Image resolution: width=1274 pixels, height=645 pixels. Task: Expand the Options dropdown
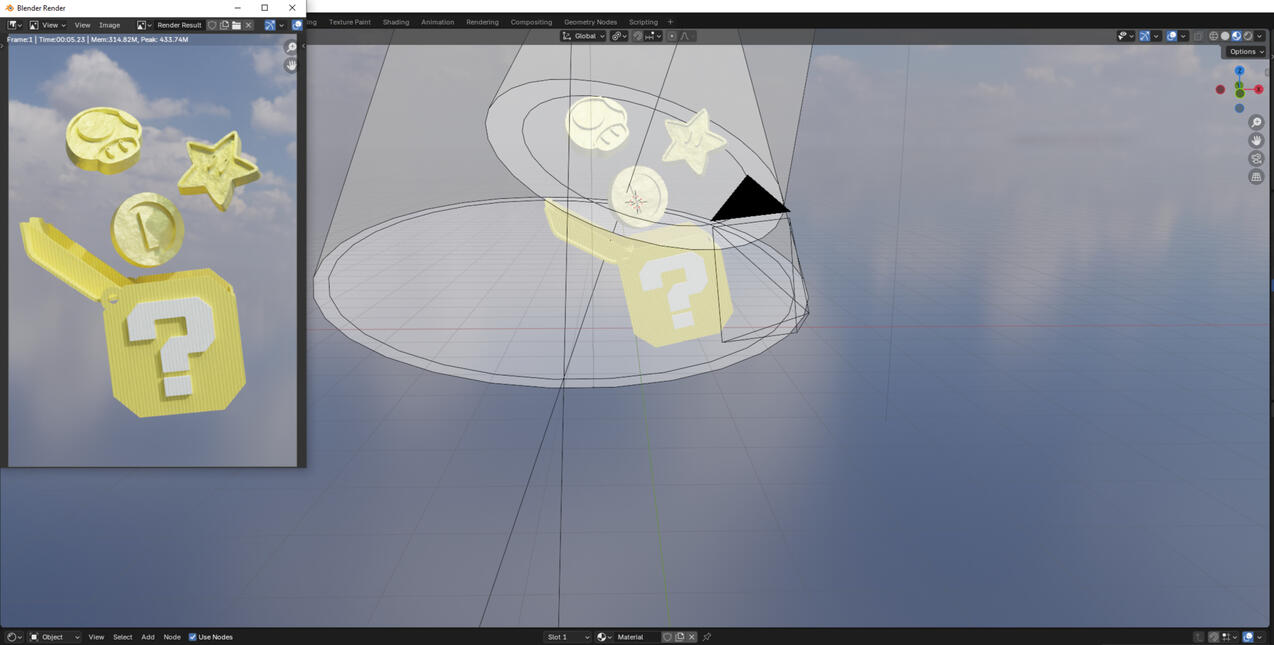point(1246,52)
